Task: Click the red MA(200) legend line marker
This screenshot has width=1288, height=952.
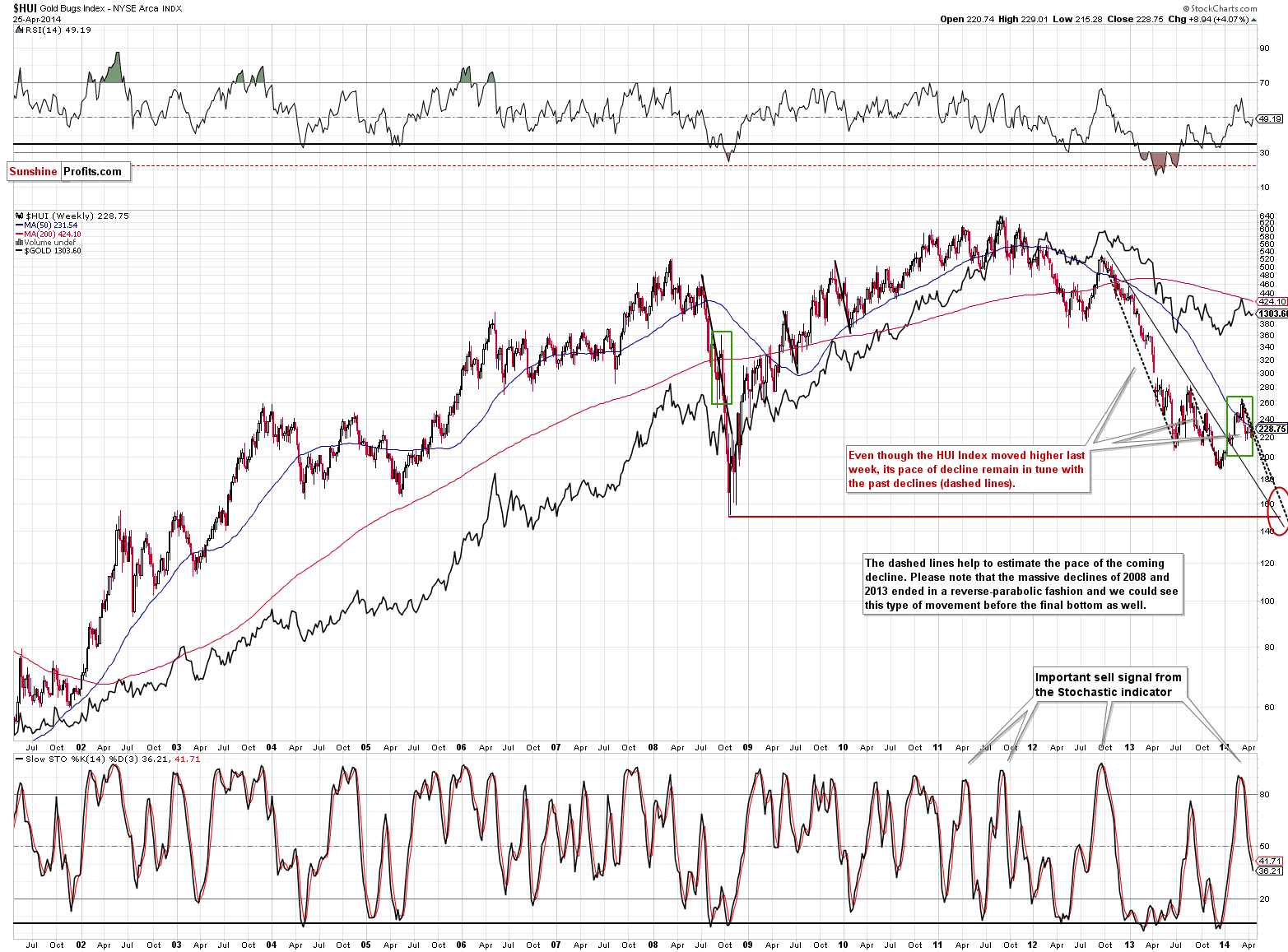Action: [19, 235]
